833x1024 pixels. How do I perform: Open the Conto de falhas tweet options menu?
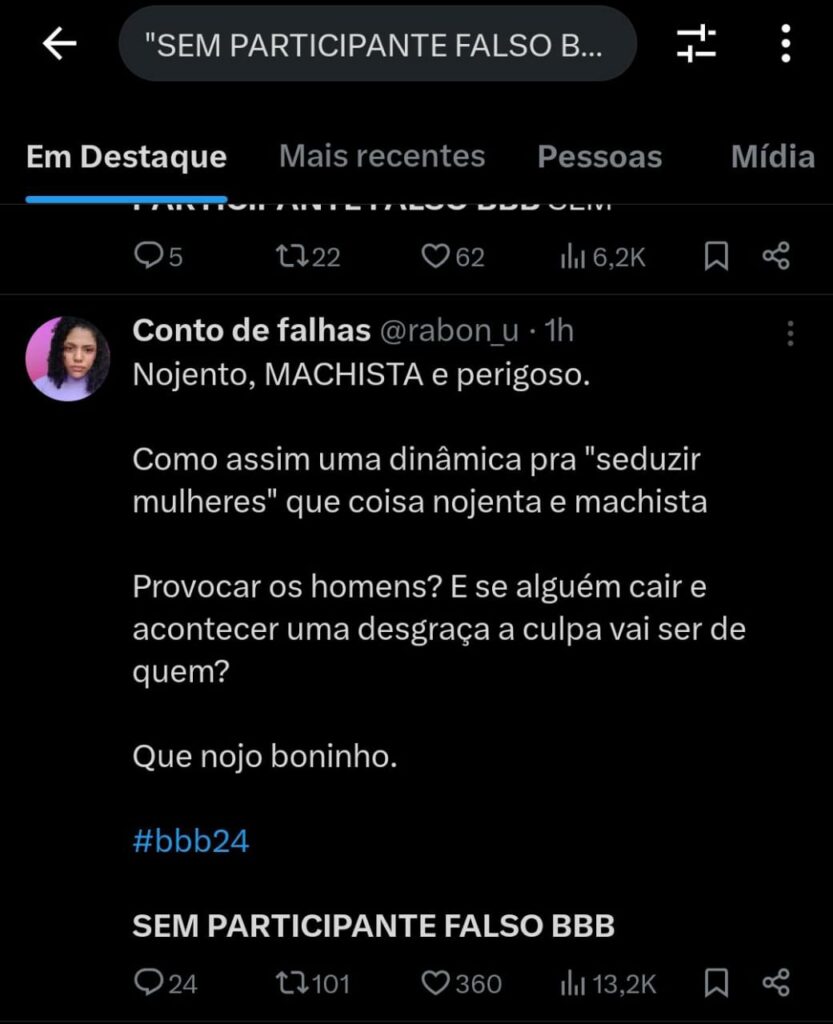click(x=790, y=333)
